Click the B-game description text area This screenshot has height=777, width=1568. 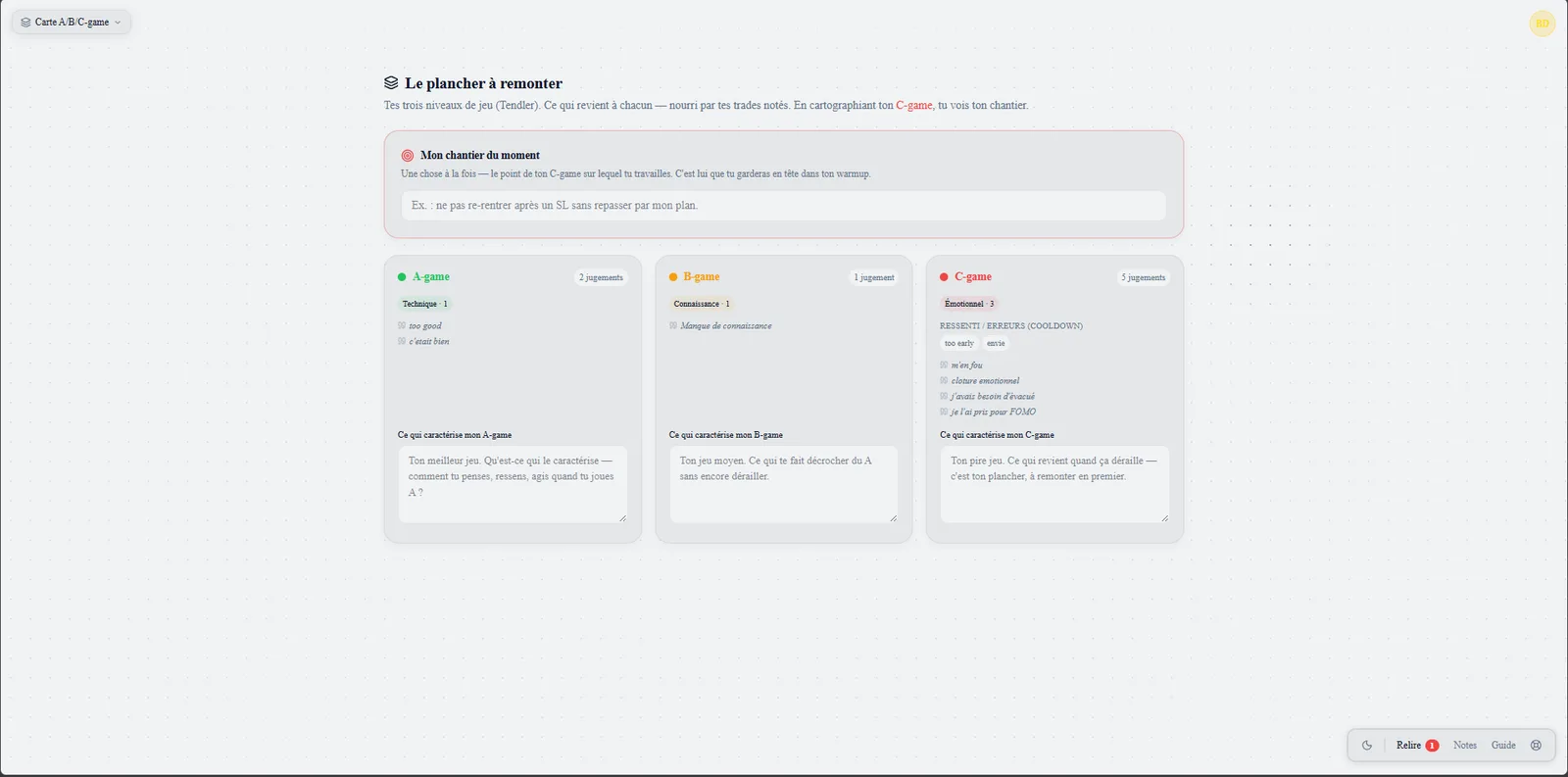(783, 484)
